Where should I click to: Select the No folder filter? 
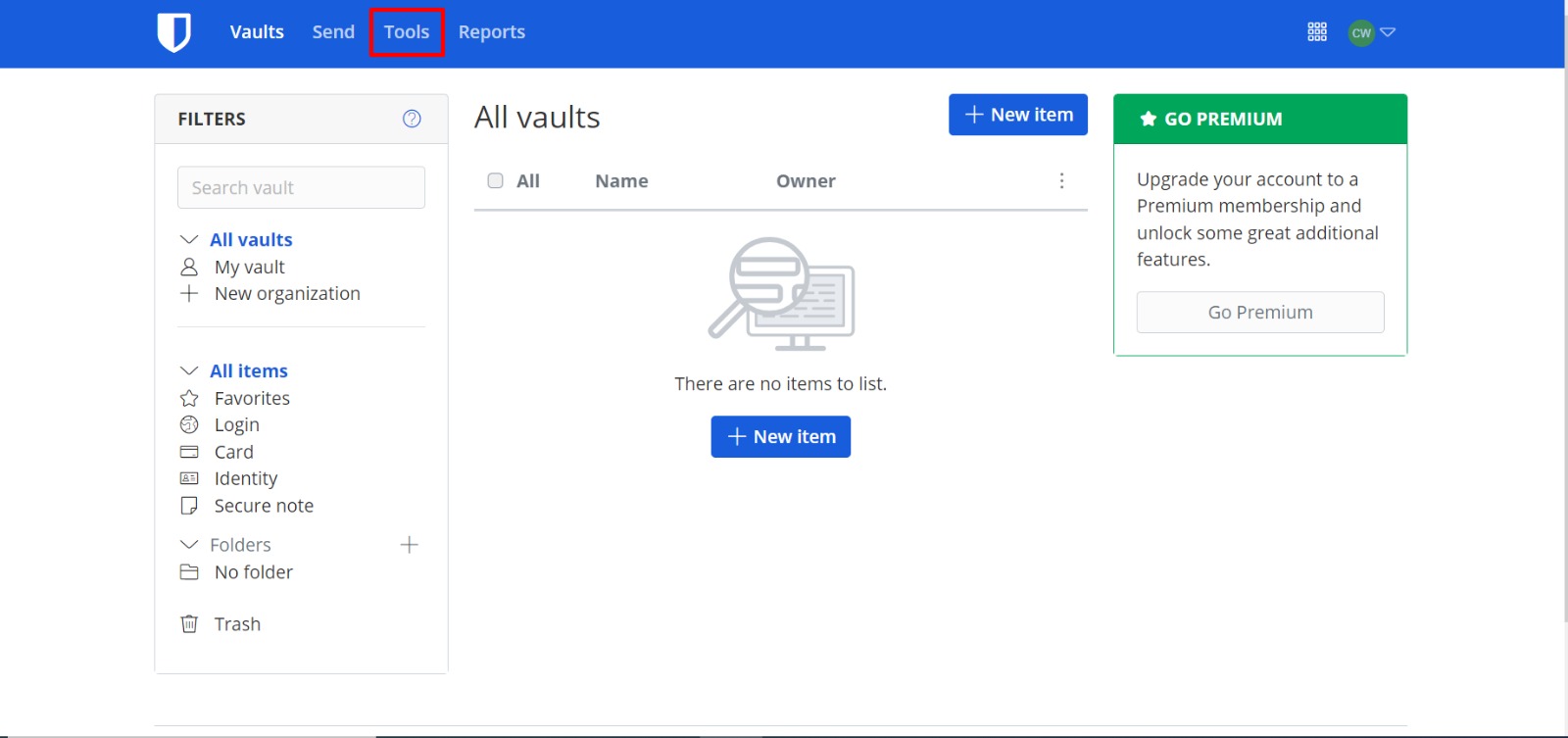point(254,572)
